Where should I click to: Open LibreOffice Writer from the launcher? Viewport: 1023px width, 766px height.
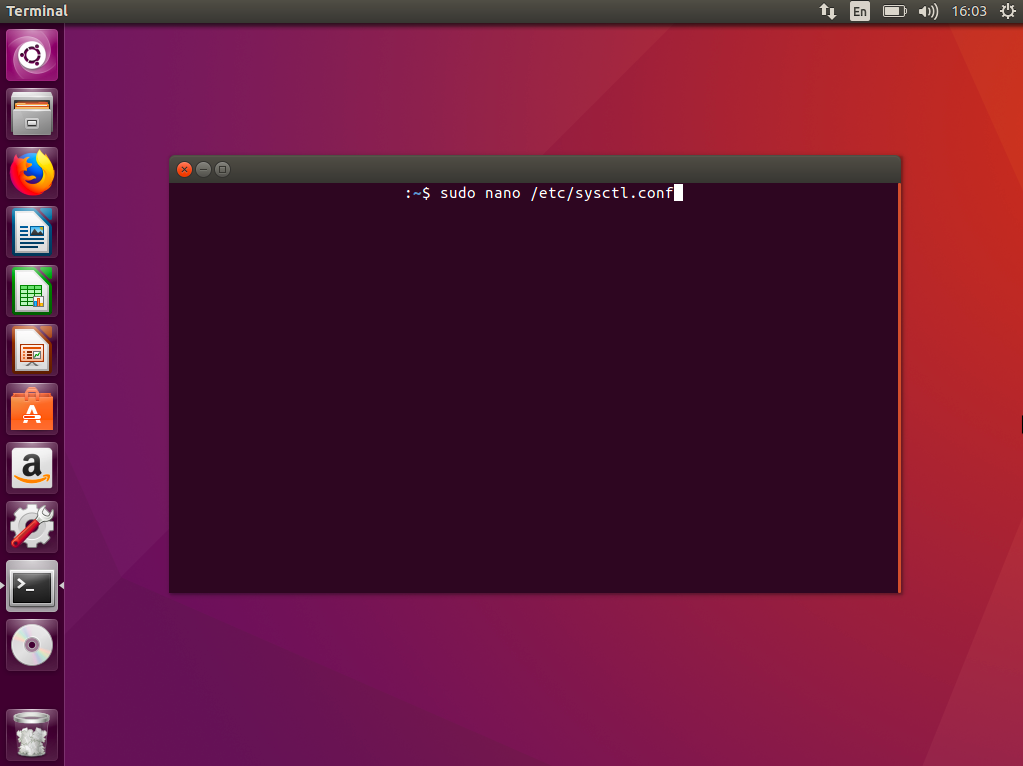[32, 232]
